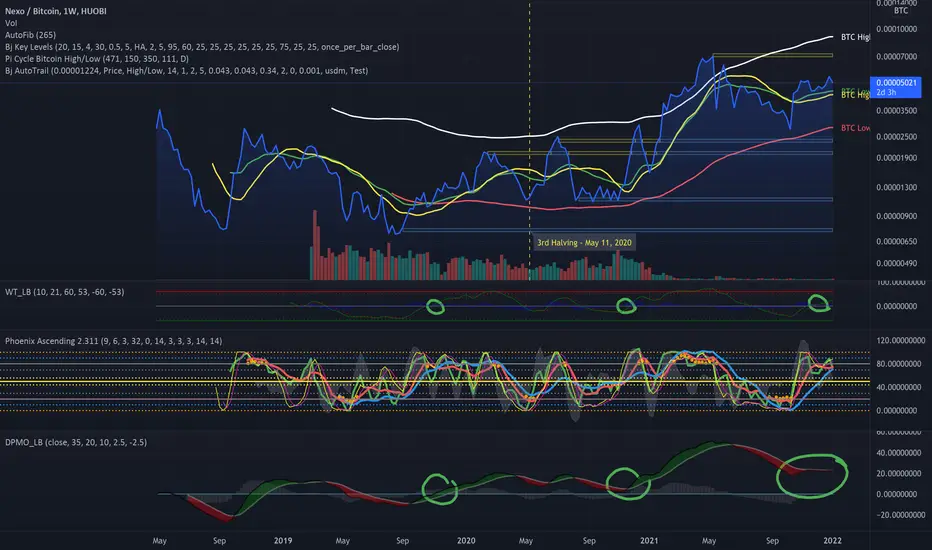Click the WT_LB indicator pane legend

[65, 292]
